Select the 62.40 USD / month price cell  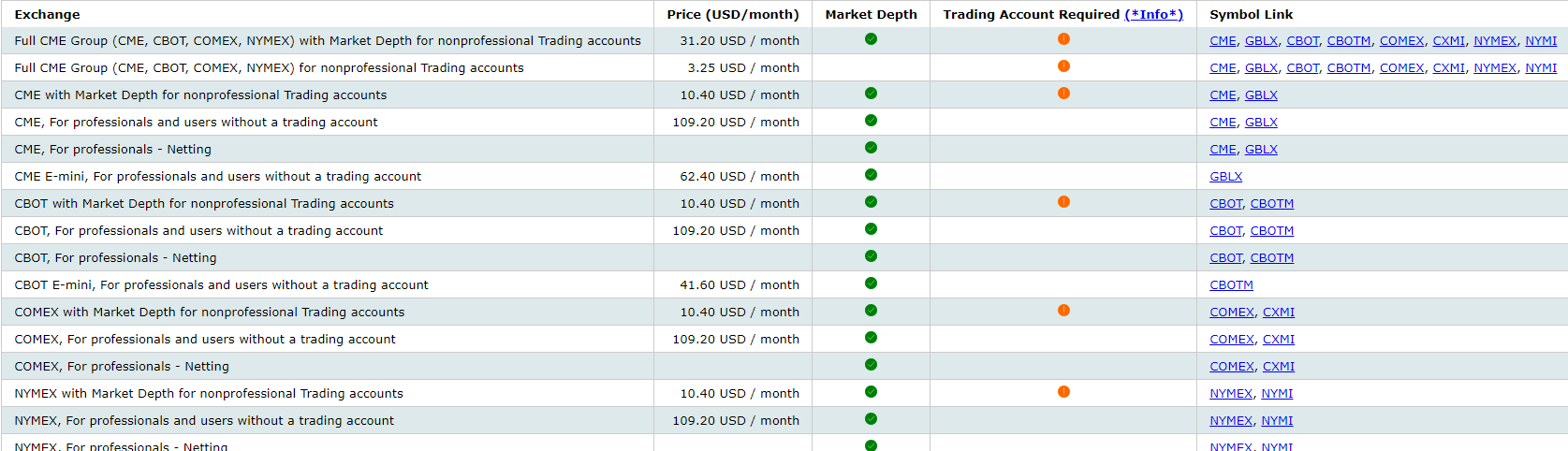pyautogui.click(x=740, y=177)
